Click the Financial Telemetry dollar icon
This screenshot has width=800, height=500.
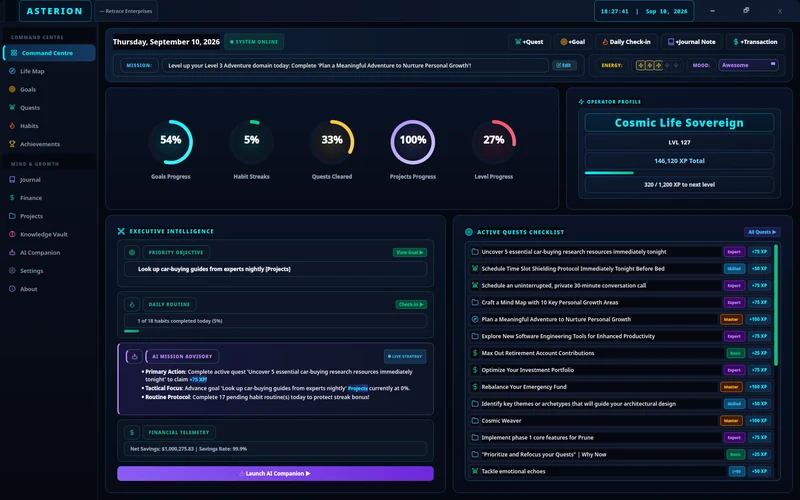pyautogui.click(x=132, y=432)
